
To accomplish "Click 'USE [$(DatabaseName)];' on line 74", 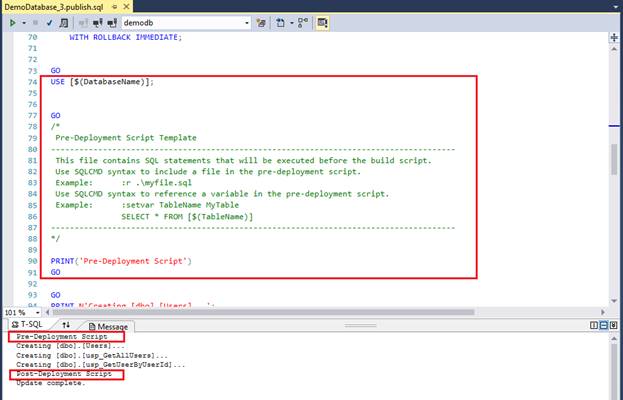I will tap(102, 82).
